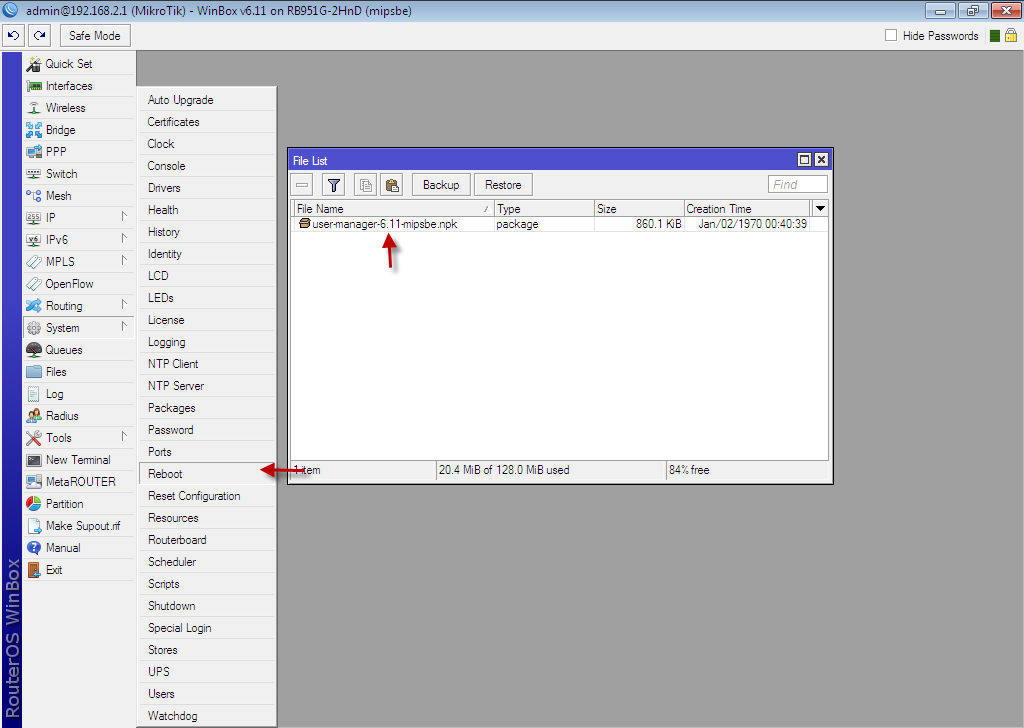Screen dimensions: 1024x728
Task: Maximize the File List window
Action: pyautogui.click(x=805, y=160)
